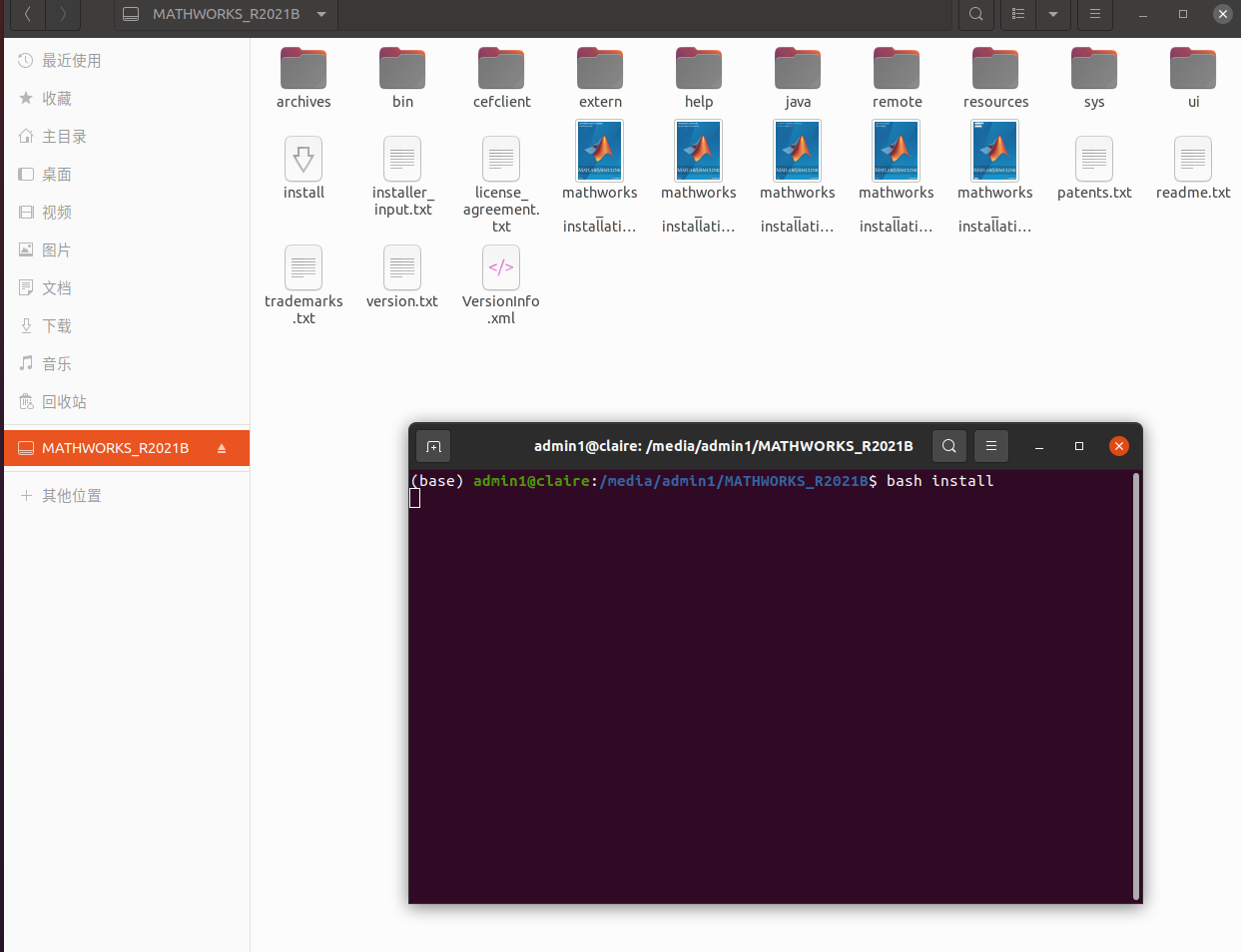Open file manager search
The image size is (1241, 952).
pyautogui.click(x=976, y=14)
